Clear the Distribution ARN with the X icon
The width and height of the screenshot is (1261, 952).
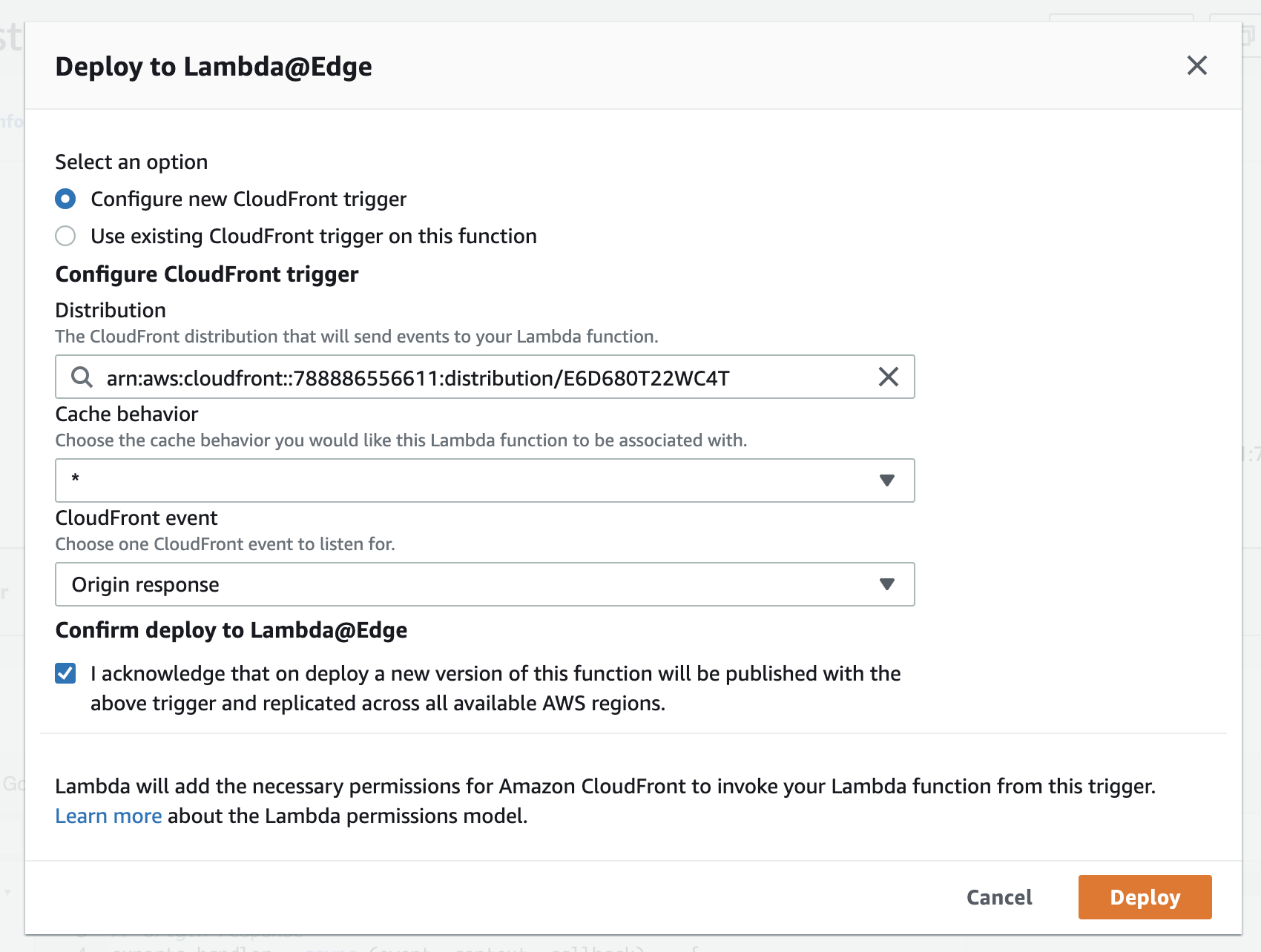tap(888, 377)
